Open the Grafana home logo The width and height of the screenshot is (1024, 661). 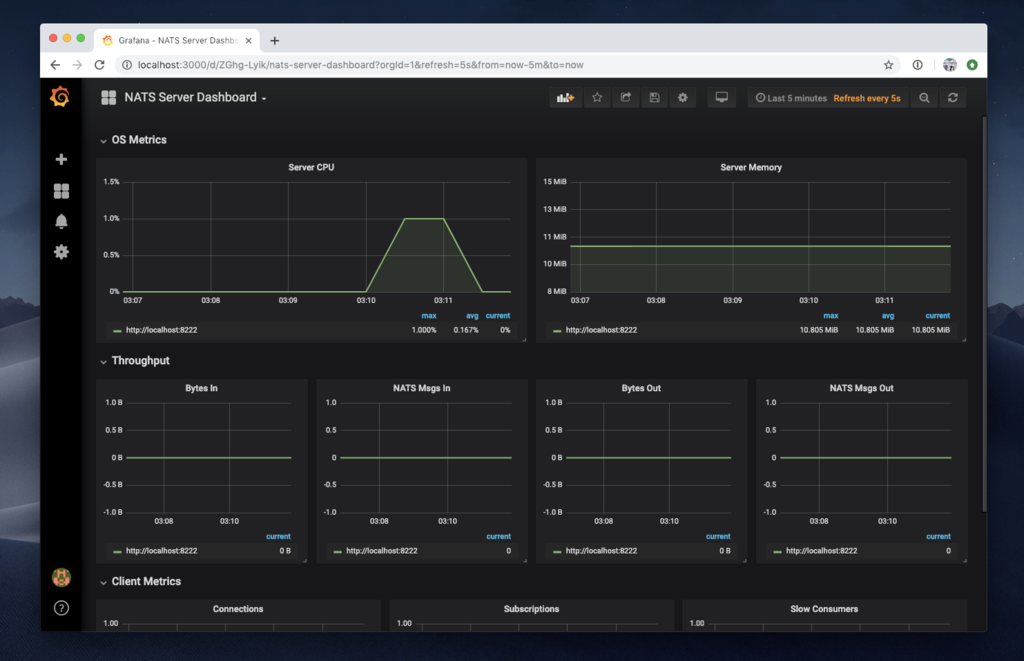coord(60,97)
